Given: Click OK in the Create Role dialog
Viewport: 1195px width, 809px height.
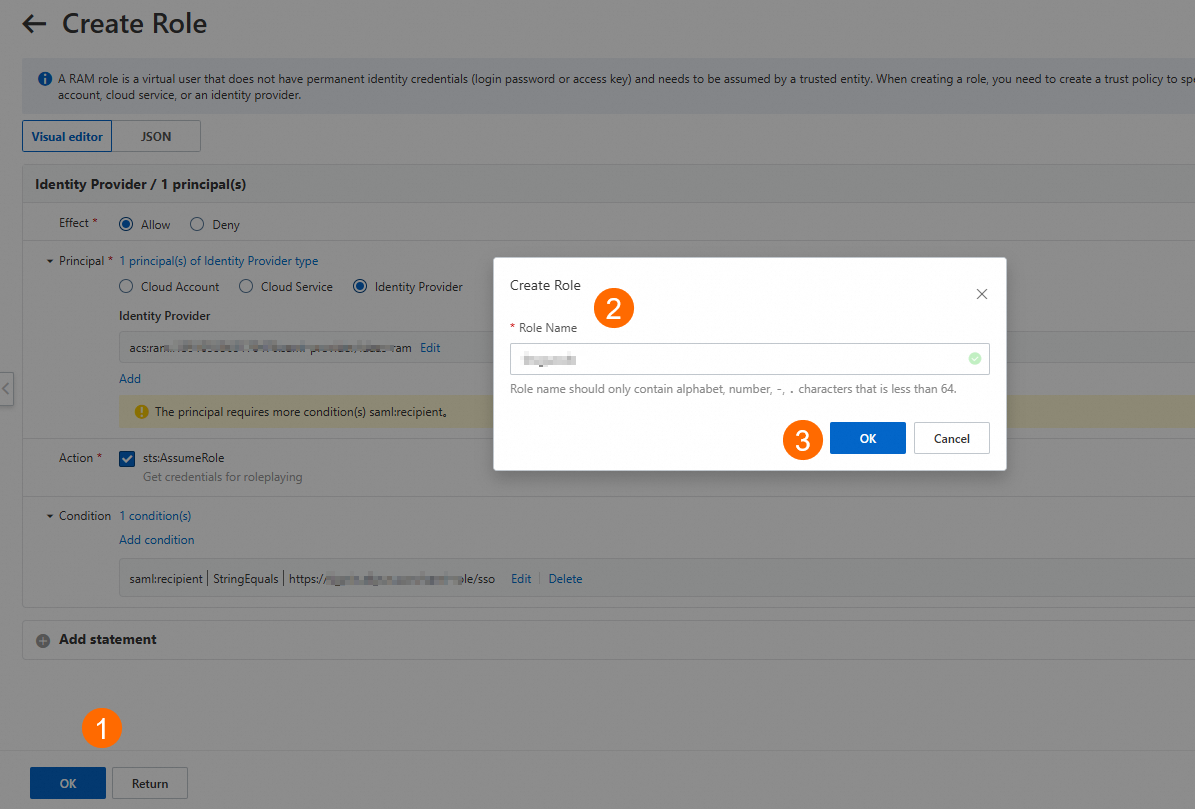Looking at the screenshot, I should pos(867,438).
